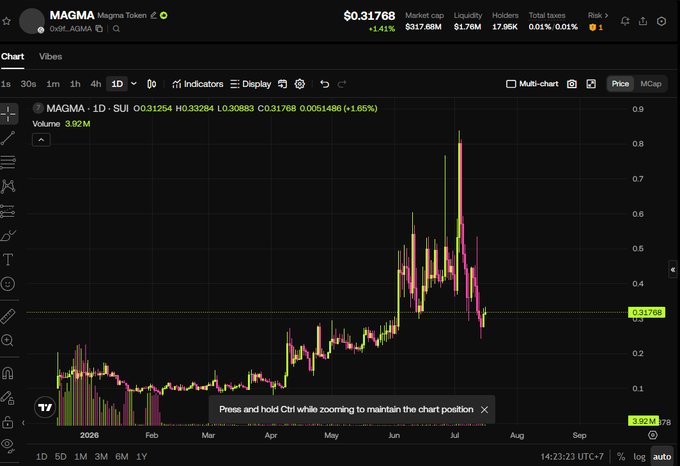Toggle log scale on the chart

coord(639,456)
